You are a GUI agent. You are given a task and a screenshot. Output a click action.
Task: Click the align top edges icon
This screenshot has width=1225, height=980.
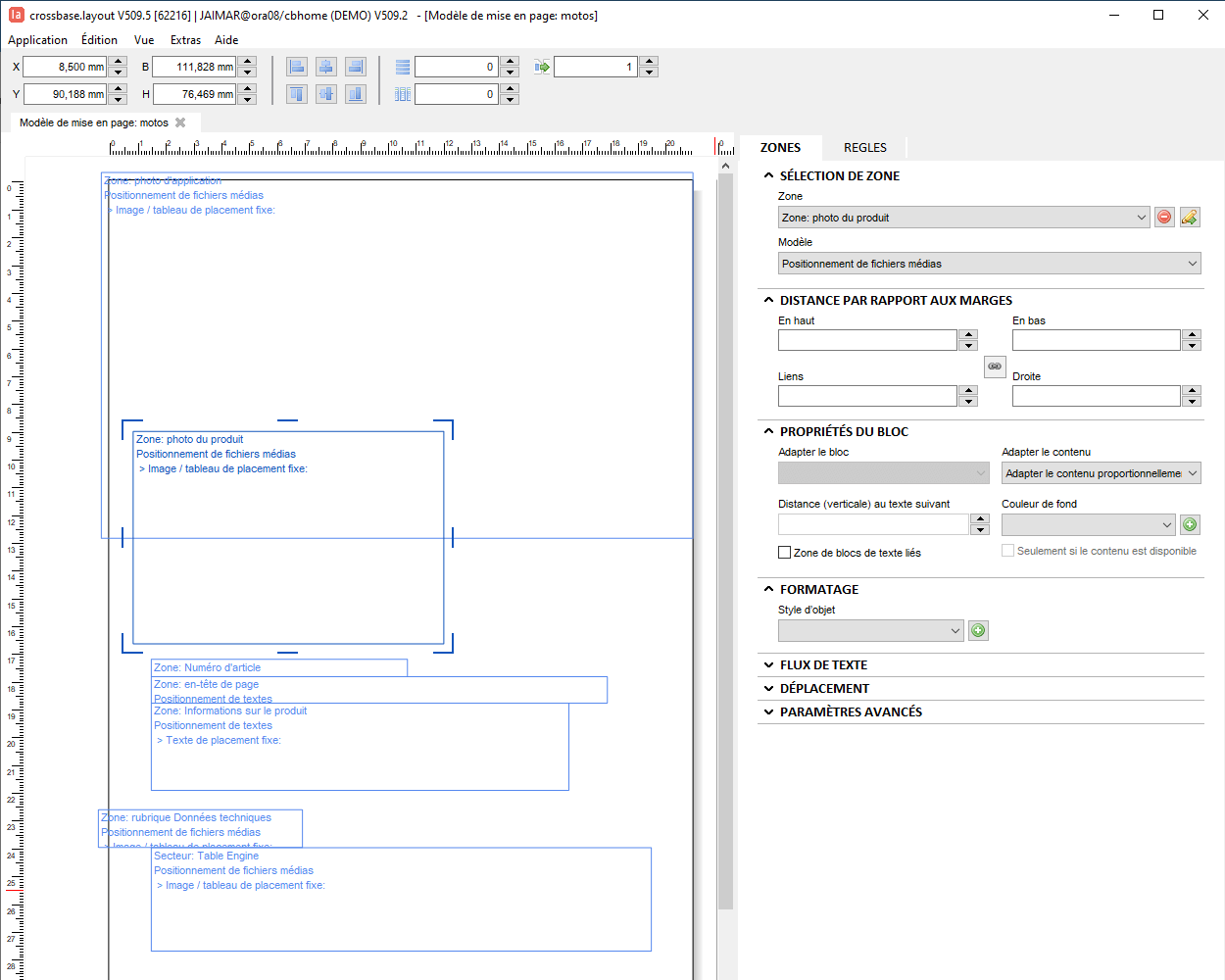pos(297,94)
